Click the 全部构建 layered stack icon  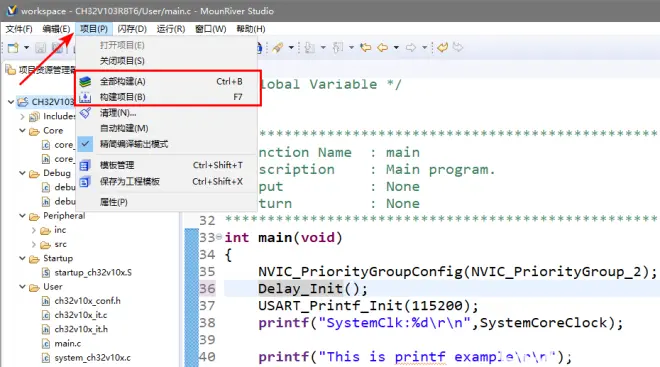pyautogui.click(x=85, y=81)
